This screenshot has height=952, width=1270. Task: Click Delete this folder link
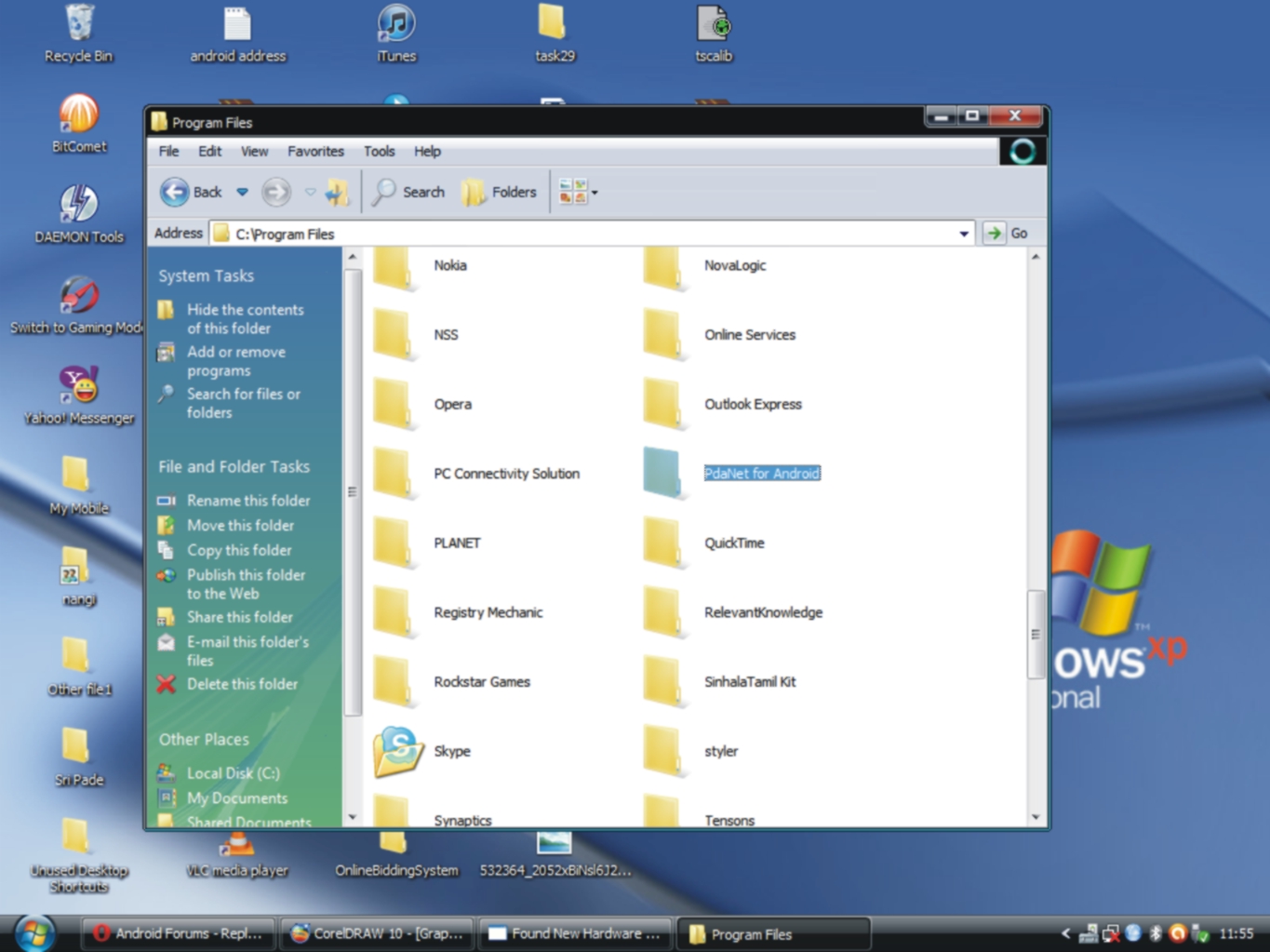pyautogui.click(x=242, y=684)
